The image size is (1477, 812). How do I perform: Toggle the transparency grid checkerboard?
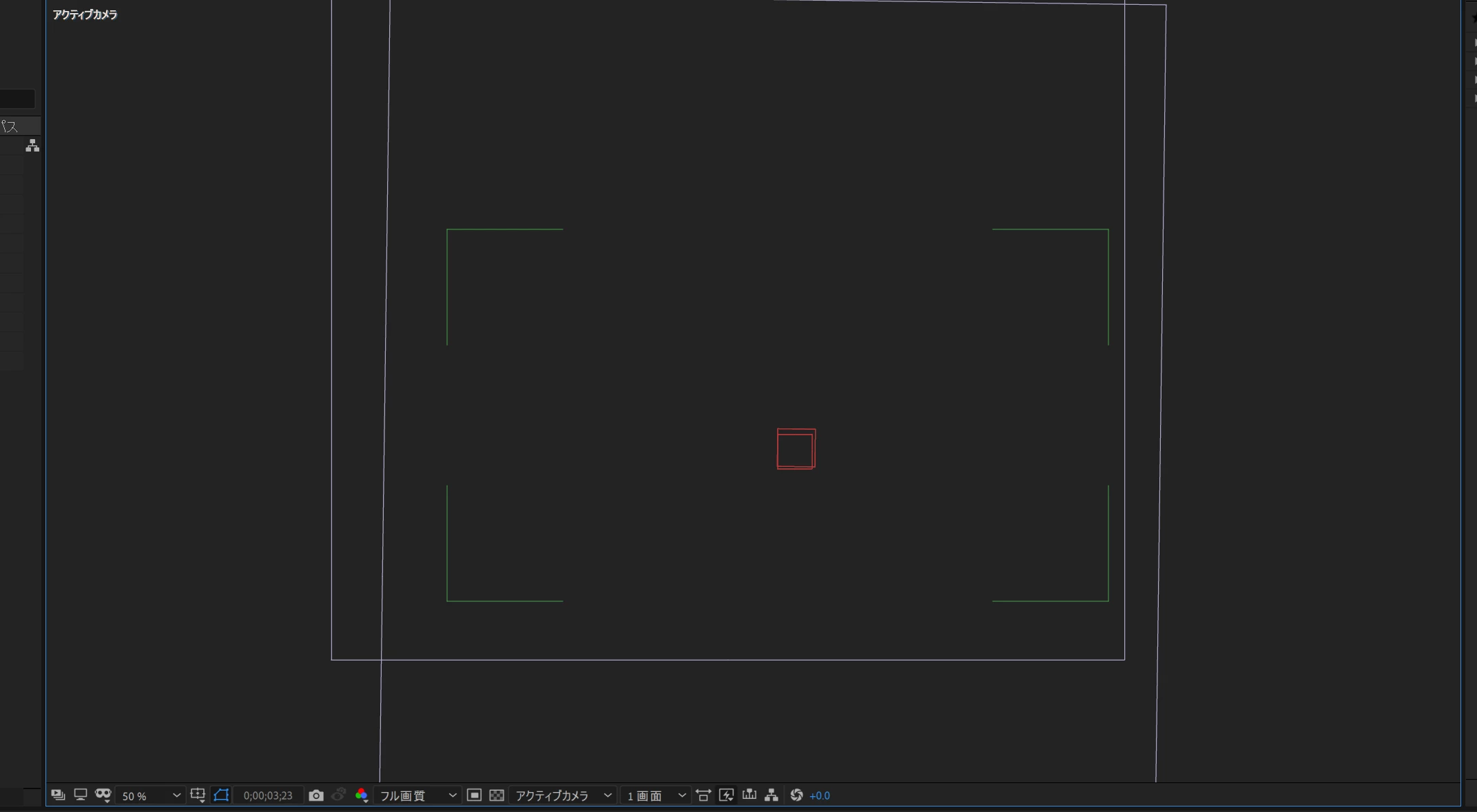[497, 795]
